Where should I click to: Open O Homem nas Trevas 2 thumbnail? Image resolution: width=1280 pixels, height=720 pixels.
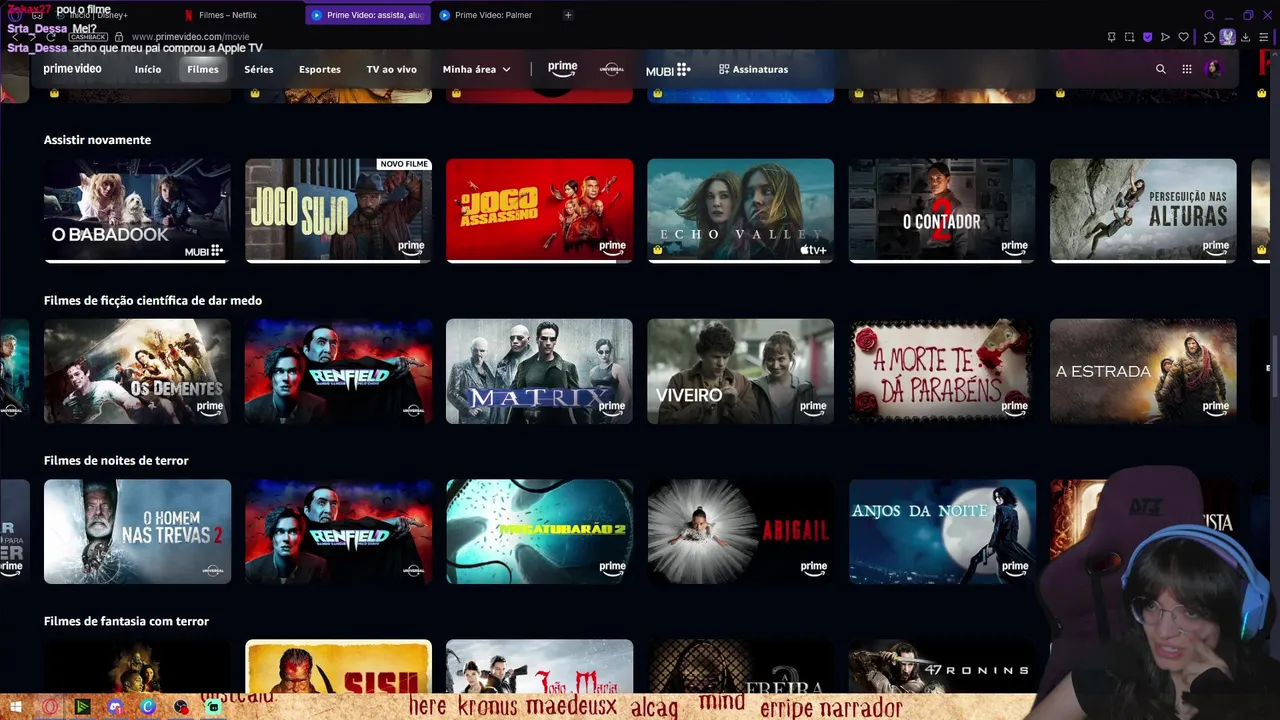click(x=137, y=531)
